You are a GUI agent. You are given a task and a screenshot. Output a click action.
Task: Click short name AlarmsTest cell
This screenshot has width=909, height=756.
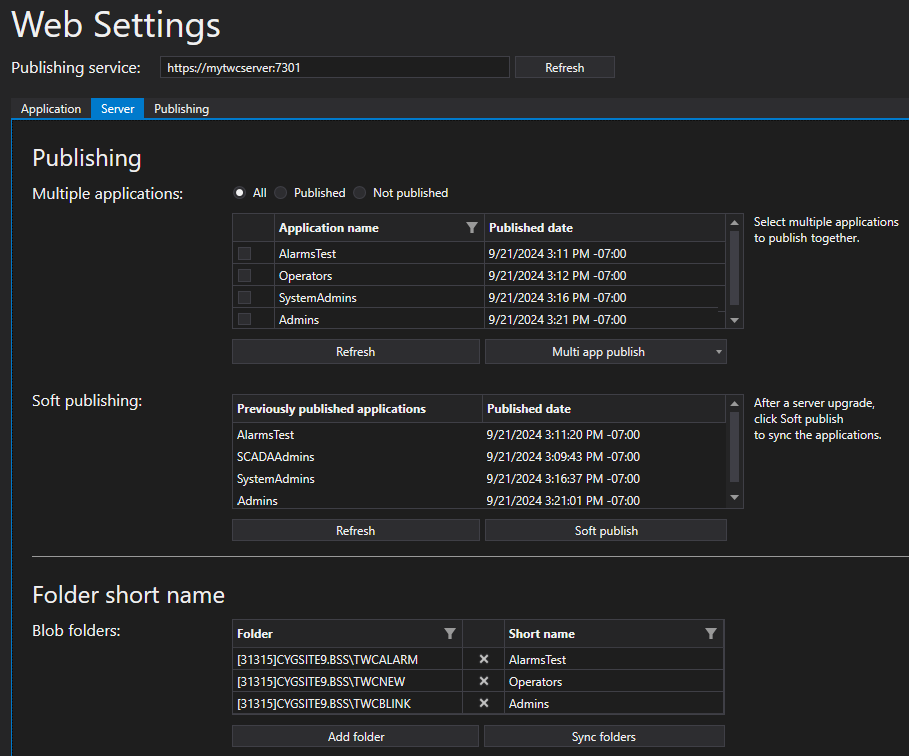tap(614, 659)
